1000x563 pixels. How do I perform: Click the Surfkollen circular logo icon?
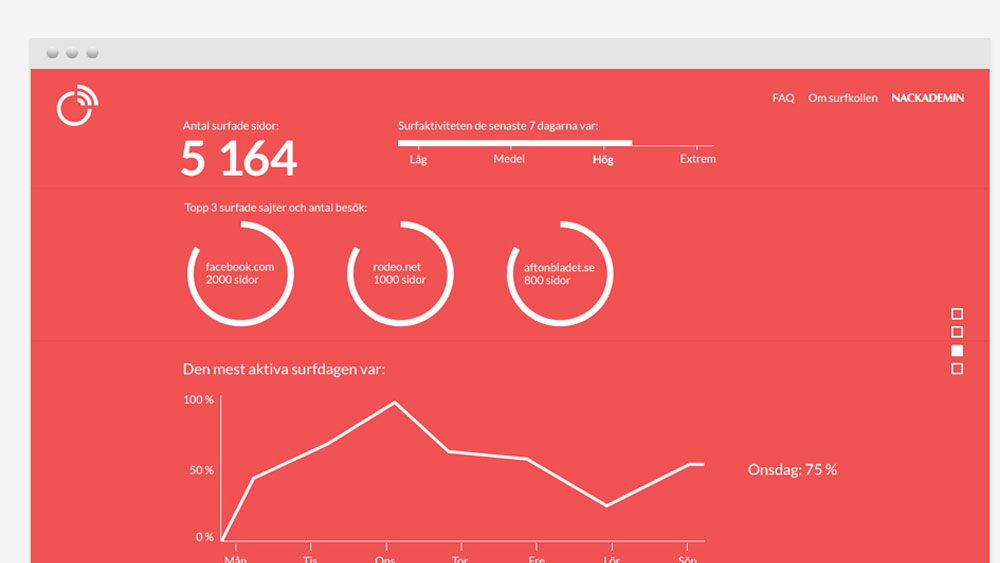click(77, 106)
